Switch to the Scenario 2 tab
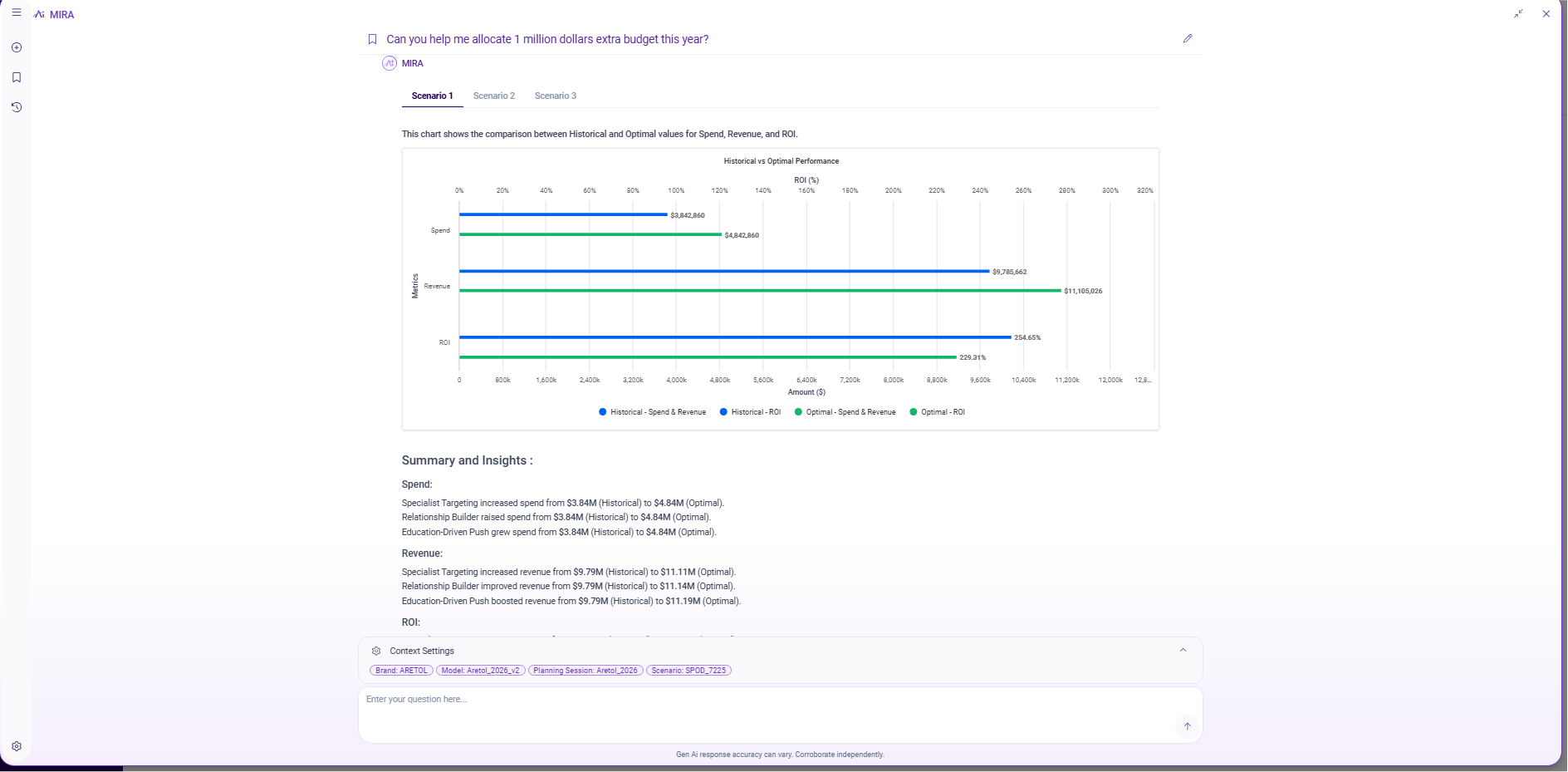Screen dimensions: 1568x772 coord(493,96)
